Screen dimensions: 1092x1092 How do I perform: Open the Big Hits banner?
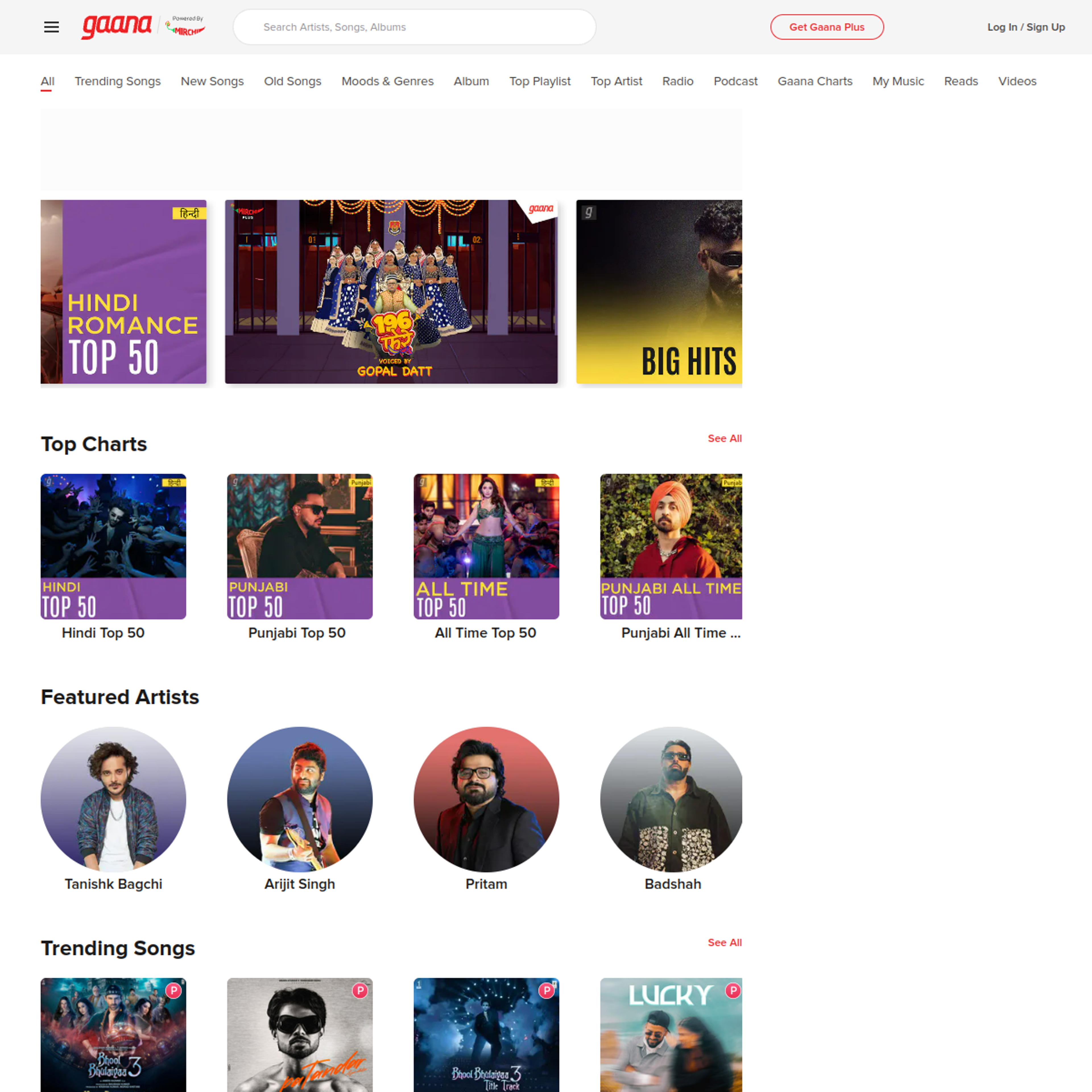659,292
